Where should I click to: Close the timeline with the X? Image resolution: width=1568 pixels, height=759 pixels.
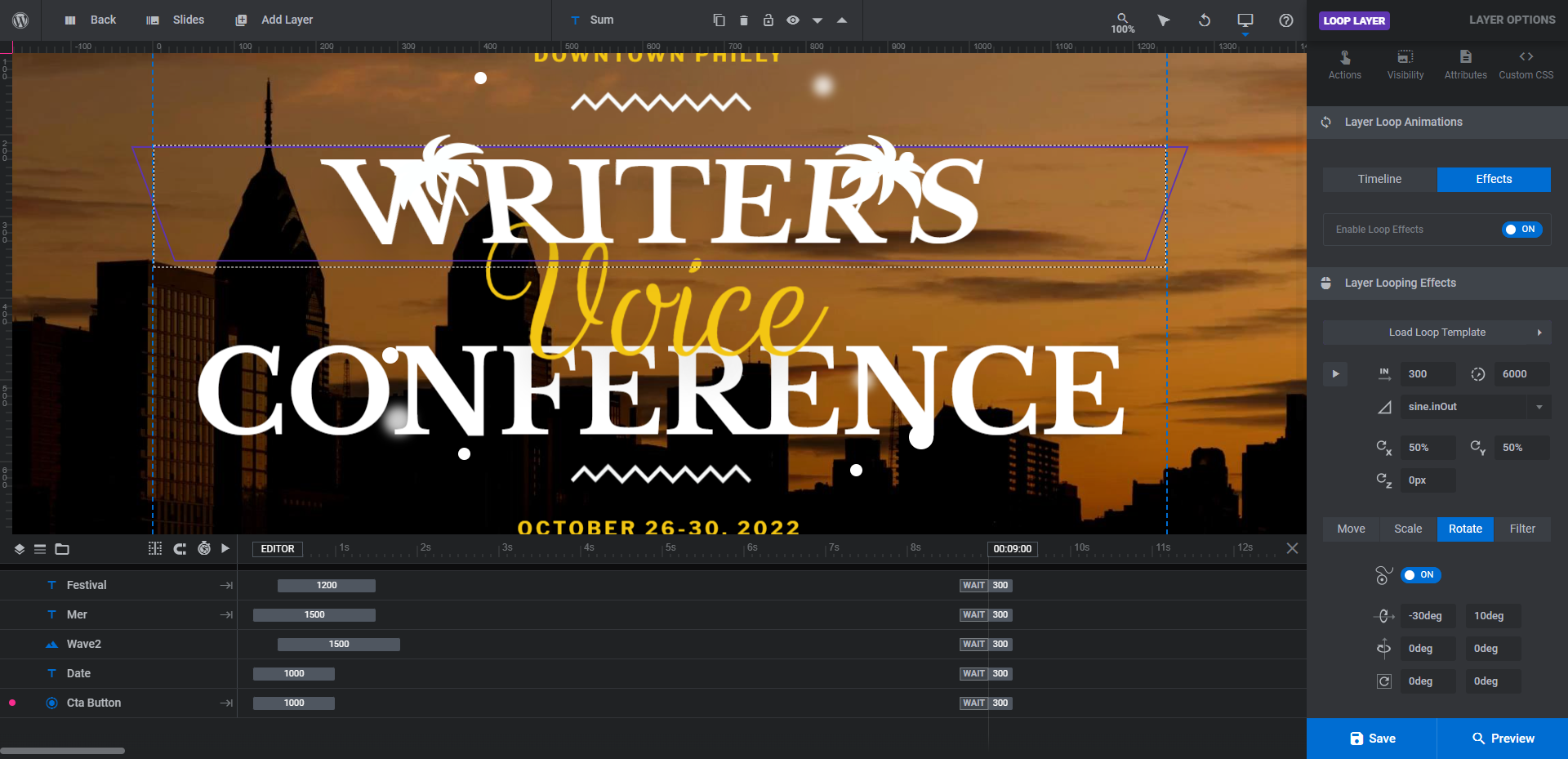(x=1292, y=548)
